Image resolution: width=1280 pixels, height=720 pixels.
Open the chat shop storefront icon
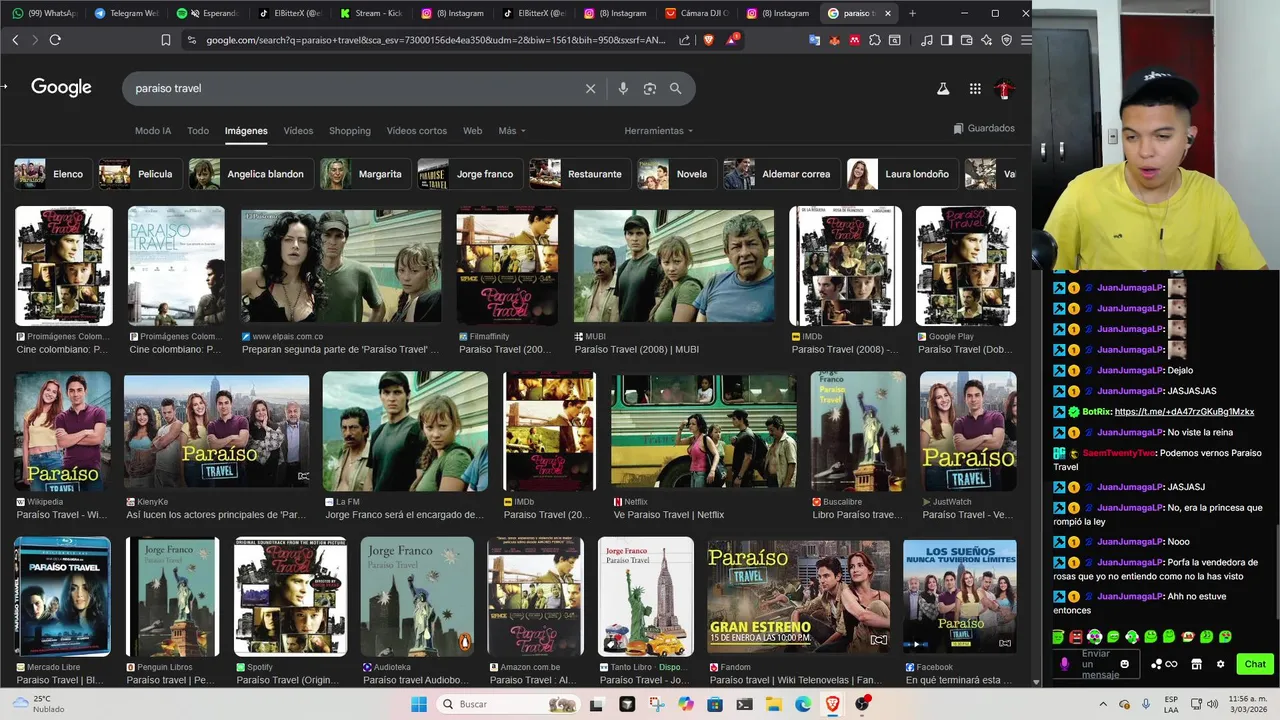point(1196,664)
